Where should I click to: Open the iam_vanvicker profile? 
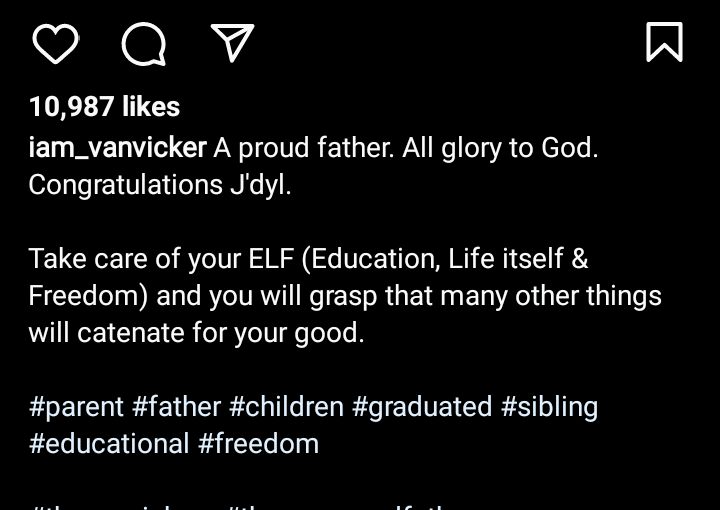tap(117, 148)
